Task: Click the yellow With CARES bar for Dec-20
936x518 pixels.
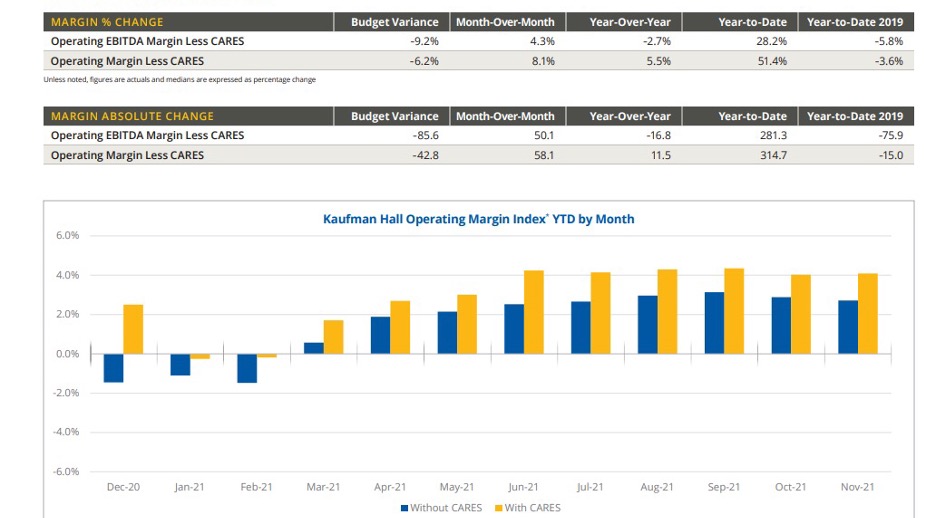Action: 133,329
